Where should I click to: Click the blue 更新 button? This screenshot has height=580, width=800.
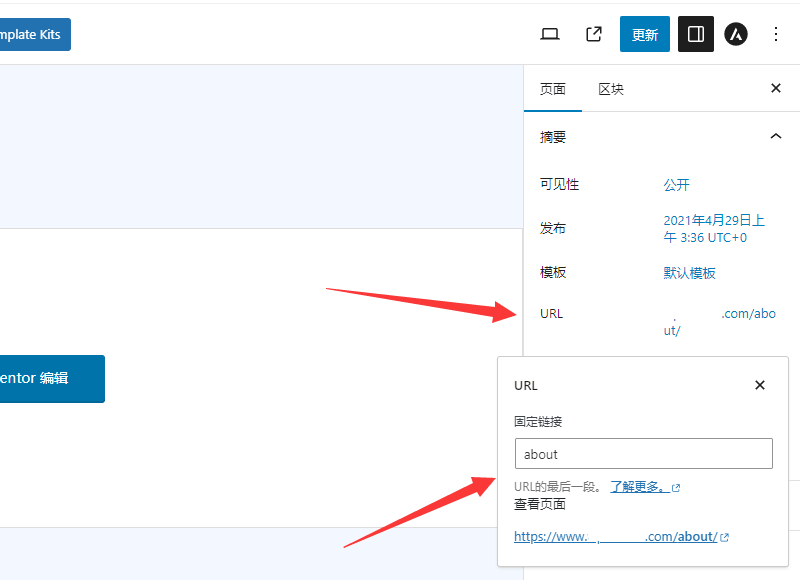644,33
